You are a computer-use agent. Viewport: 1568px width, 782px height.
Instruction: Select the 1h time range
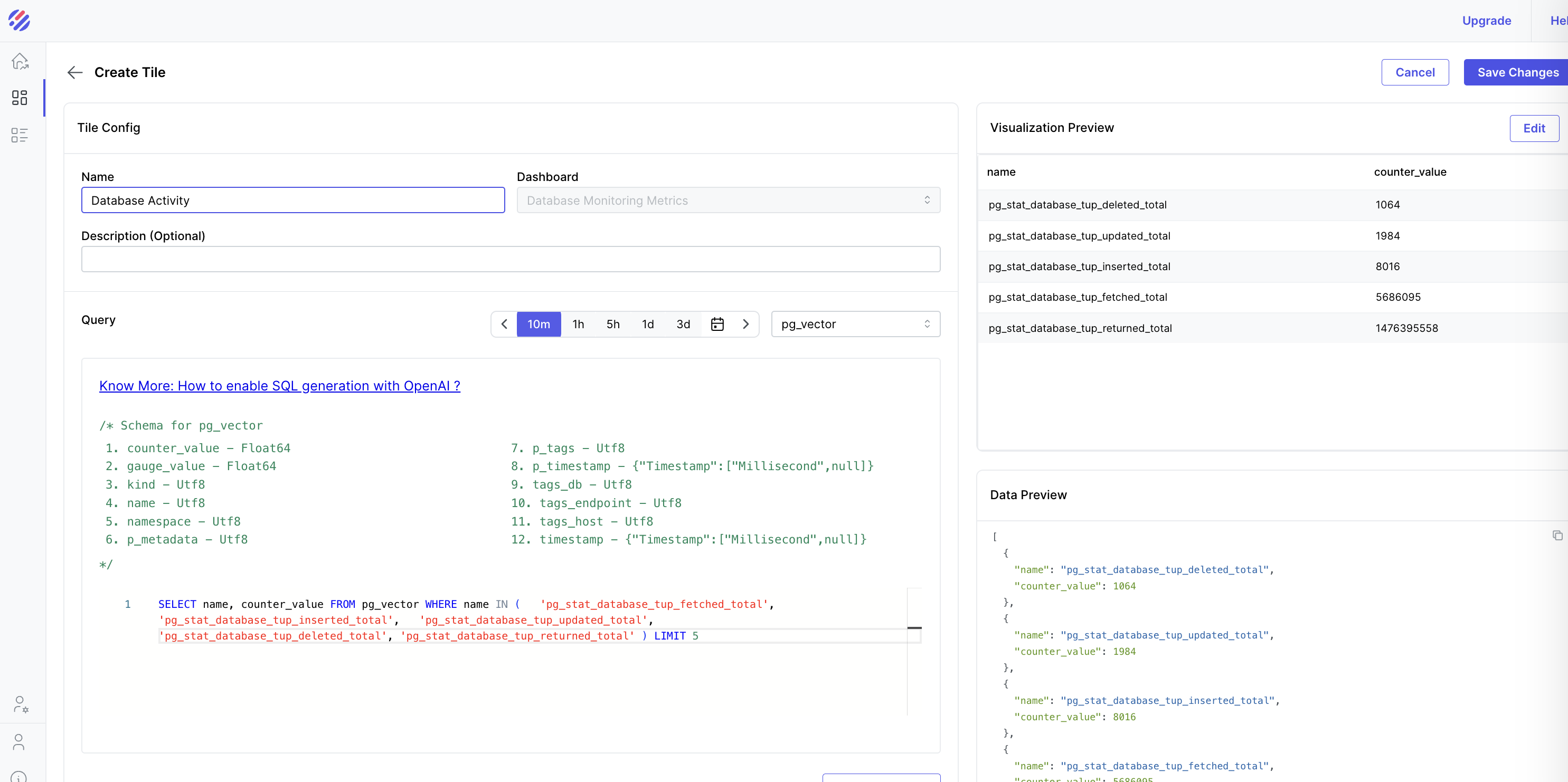[x=578, y=324]
